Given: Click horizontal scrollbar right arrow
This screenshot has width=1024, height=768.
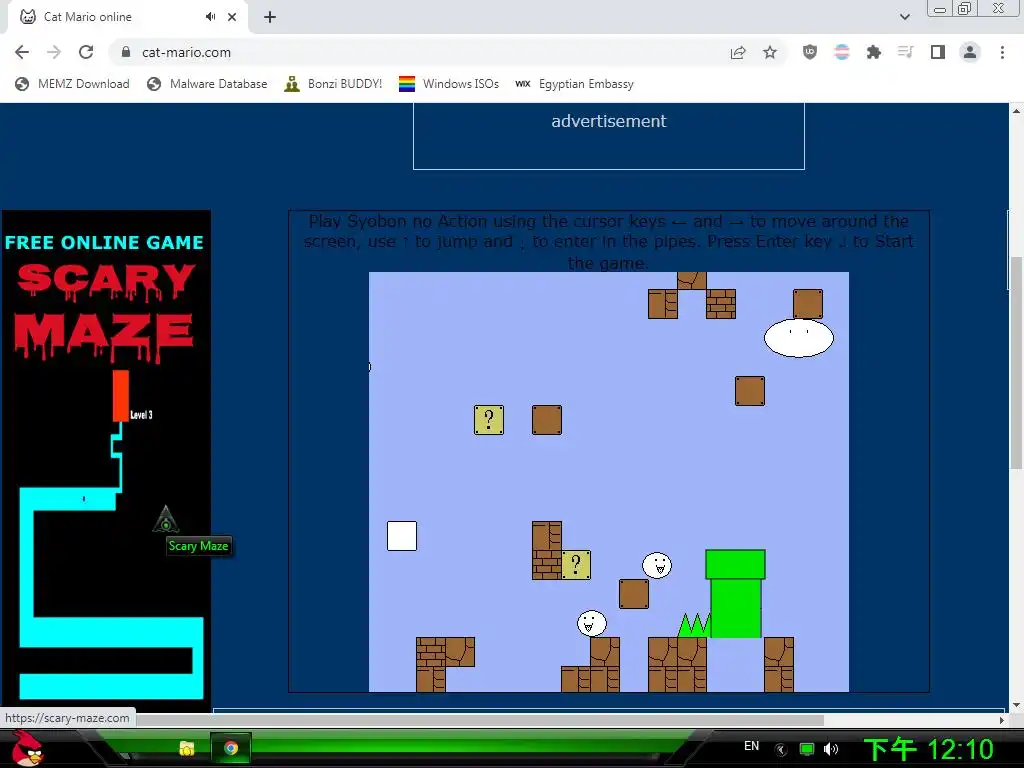Looking at the screenshot, I should pos(1002,720).
